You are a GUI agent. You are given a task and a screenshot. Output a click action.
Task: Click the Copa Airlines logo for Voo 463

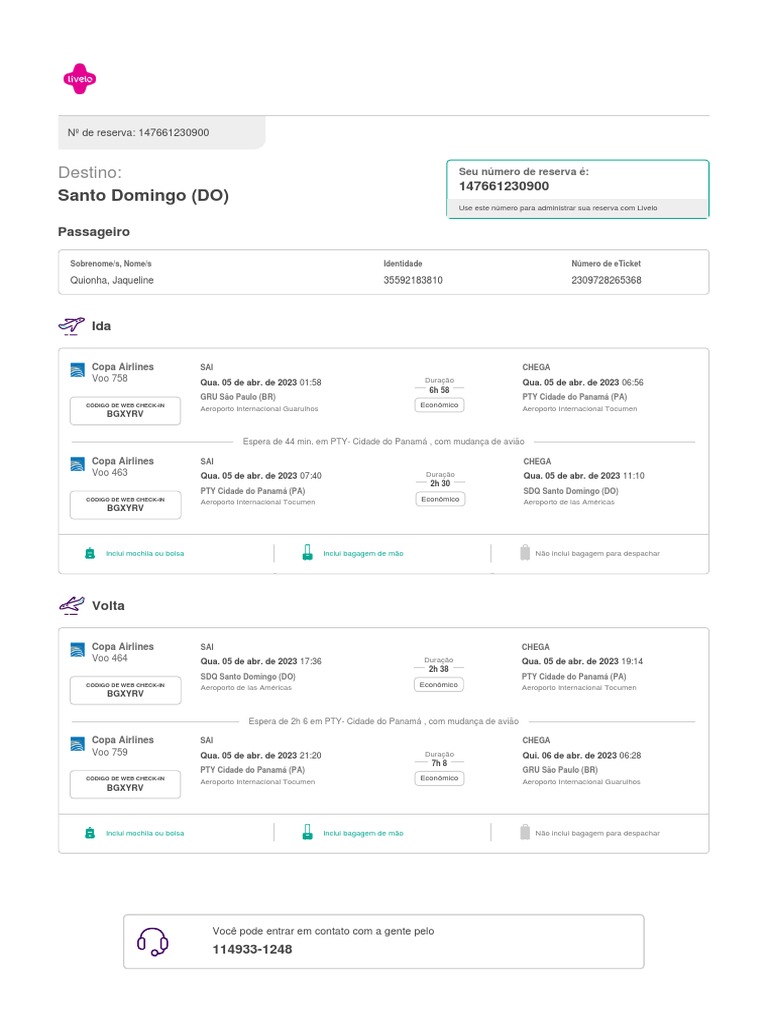(78, 465)
